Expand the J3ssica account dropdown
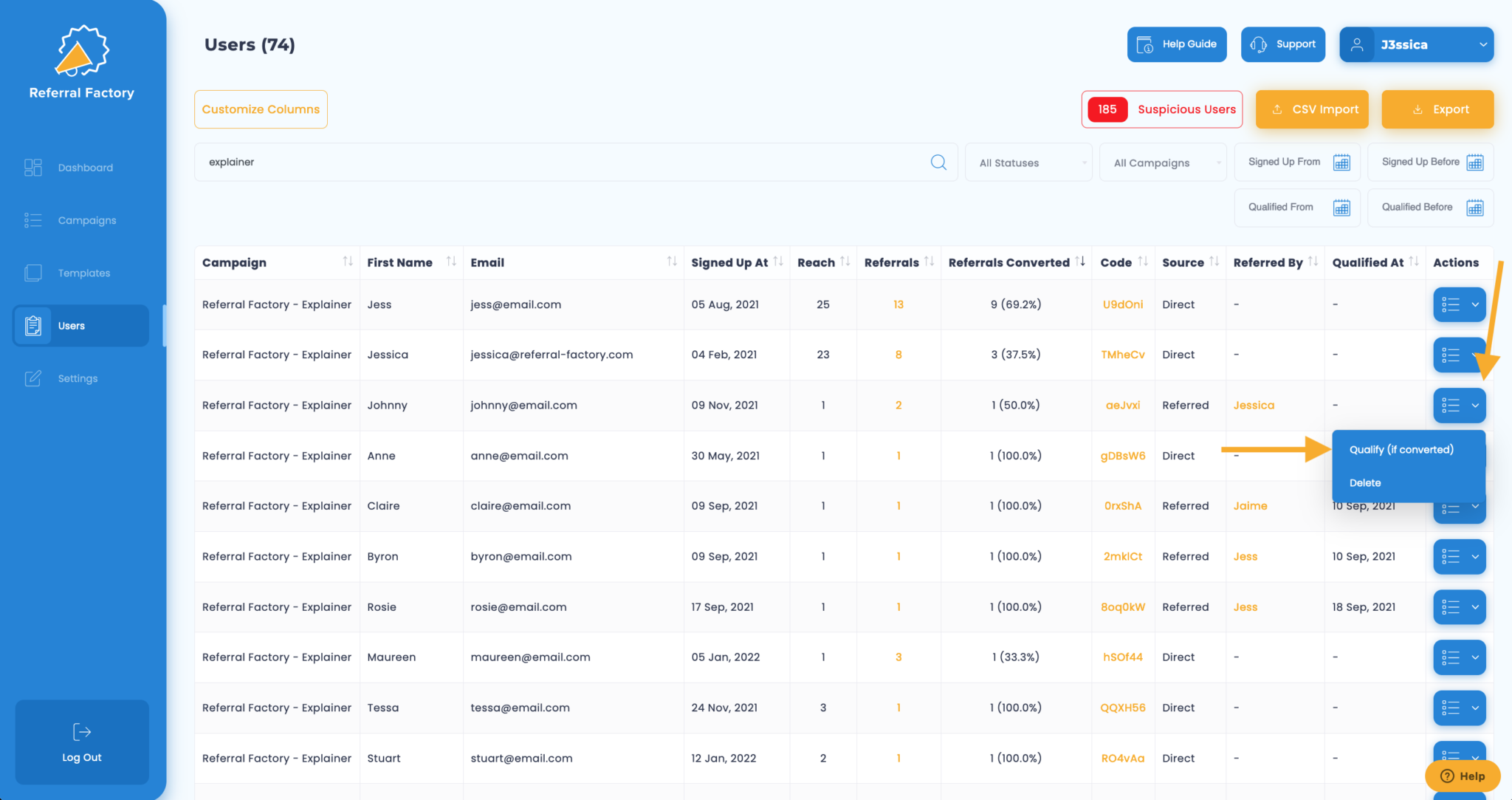Screen dimensions: 1512x800 [x=1417, y=44]
